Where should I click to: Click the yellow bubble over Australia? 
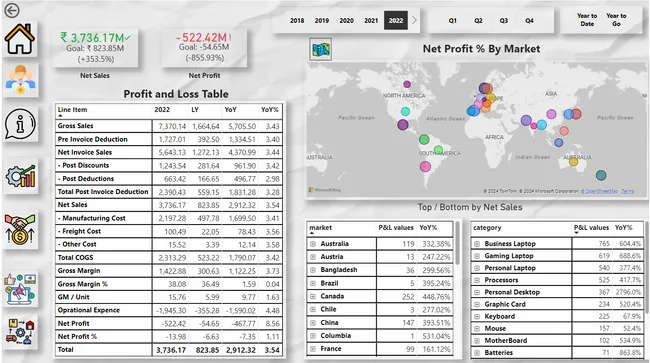[573, 162]
